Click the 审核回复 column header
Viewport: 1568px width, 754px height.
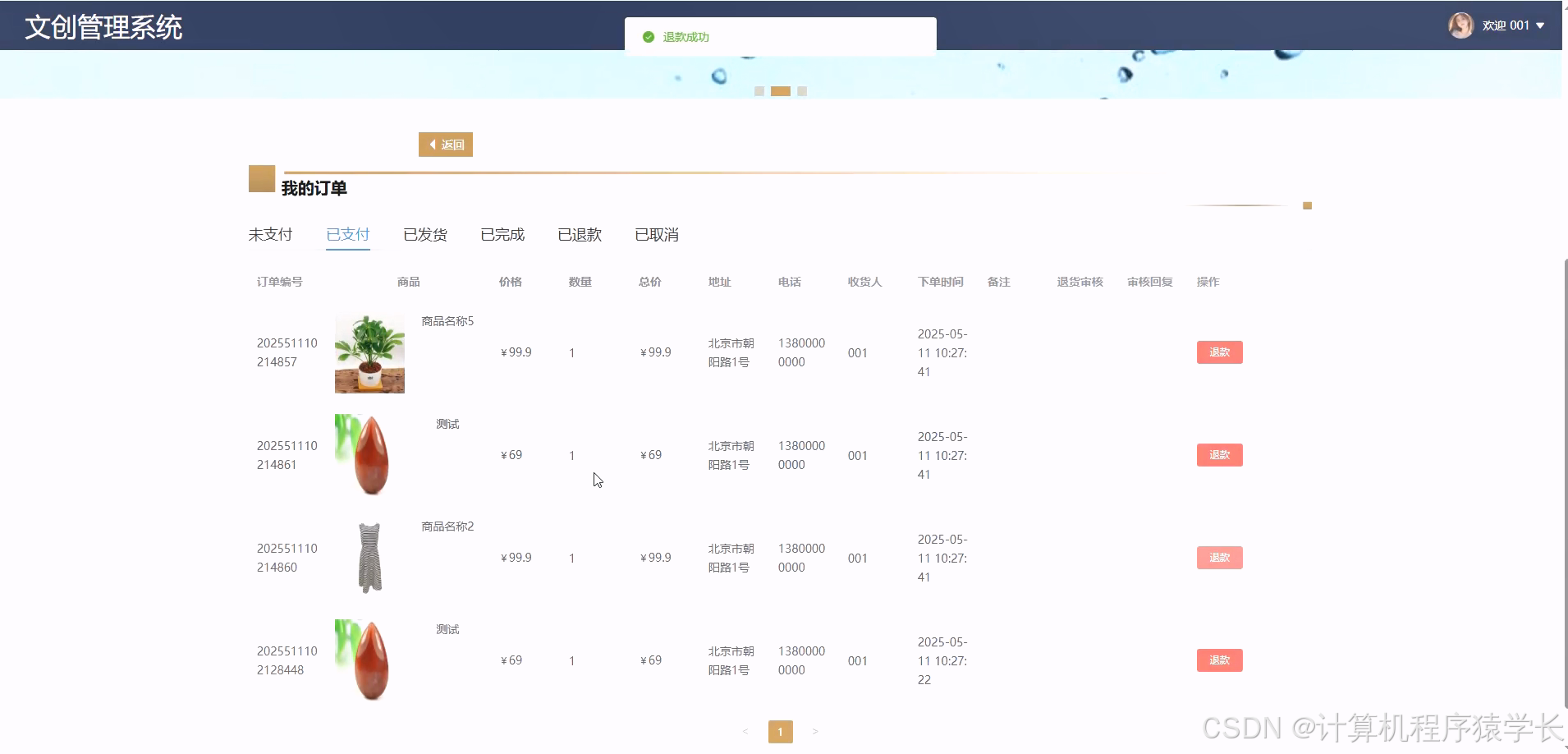1150,282
